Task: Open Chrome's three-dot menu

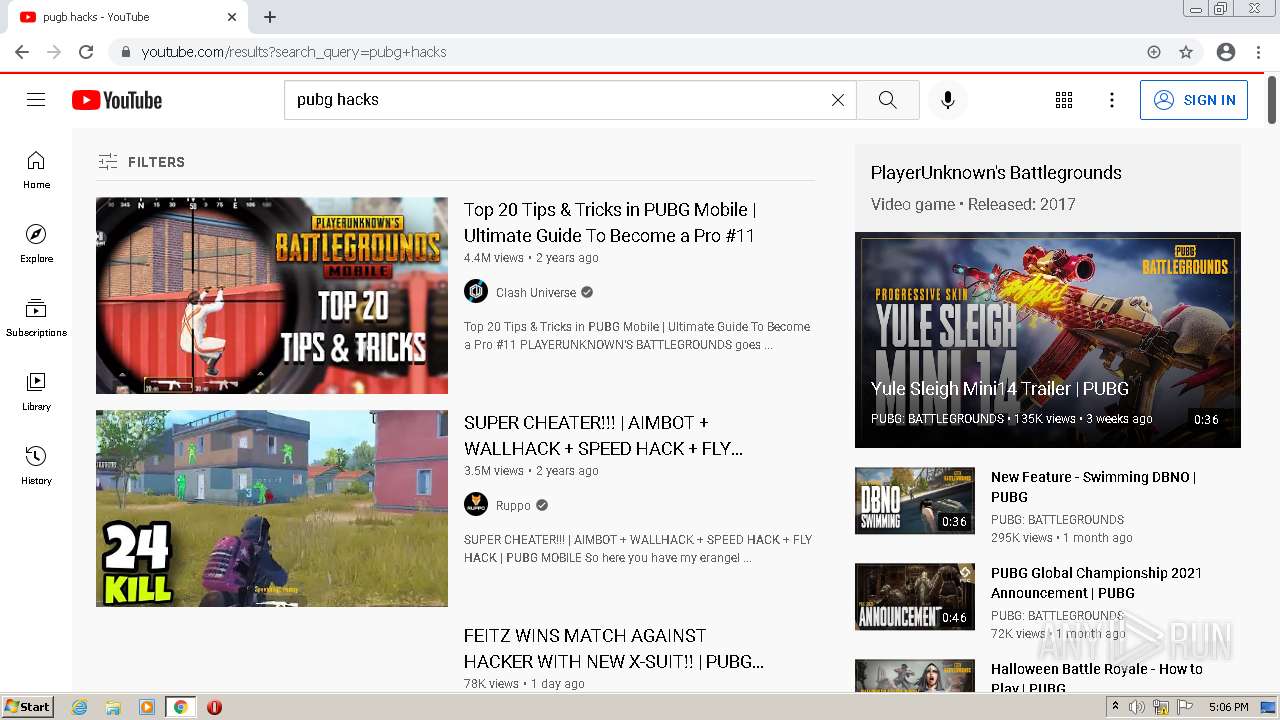Action: pyautogui.click(x=1257, y=52)
